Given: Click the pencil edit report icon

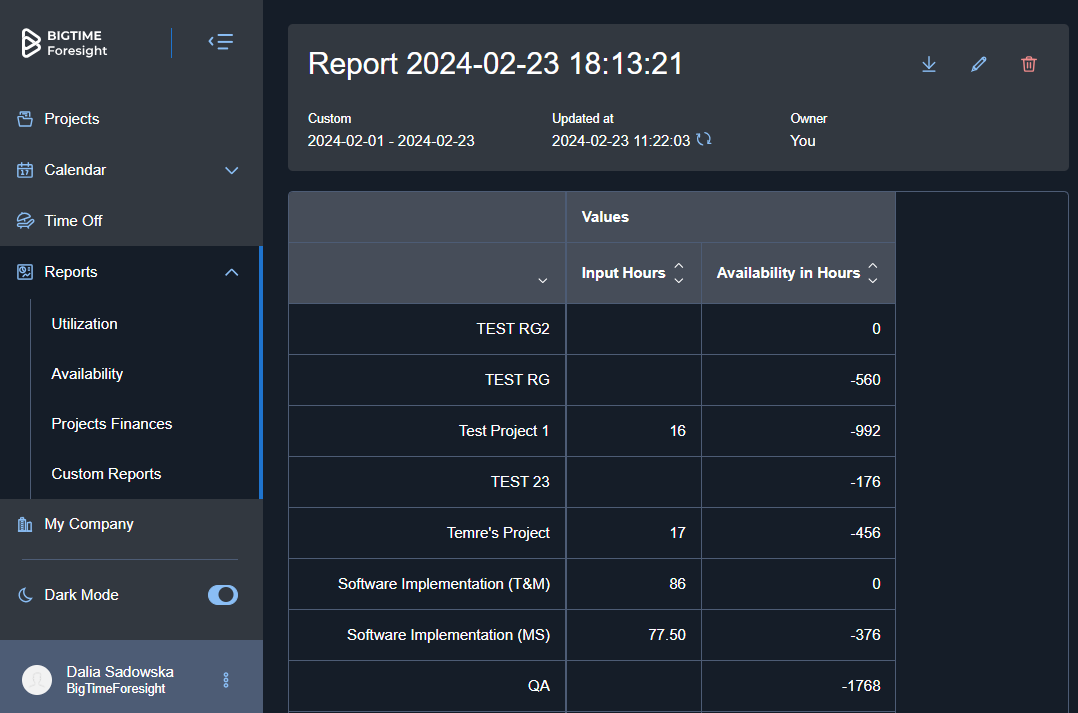Looking at the screenshot, I should 979,64.
